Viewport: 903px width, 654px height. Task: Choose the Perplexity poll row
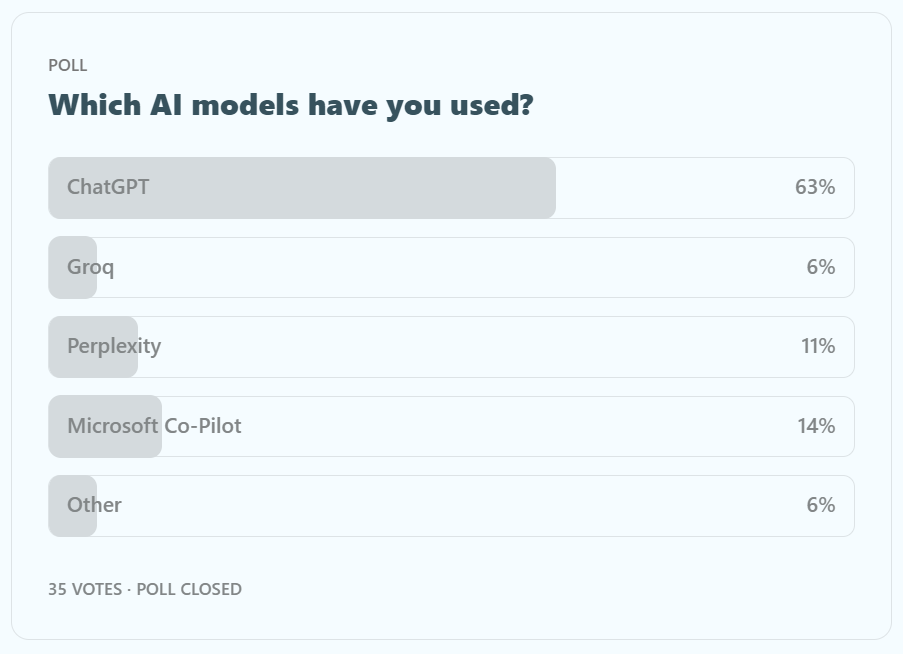coord(114,346)
